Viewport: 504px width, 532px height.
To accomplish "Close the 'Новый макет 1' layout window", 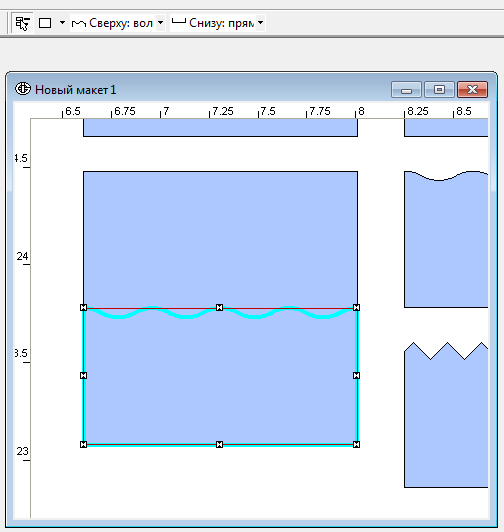I will (472, 90).
